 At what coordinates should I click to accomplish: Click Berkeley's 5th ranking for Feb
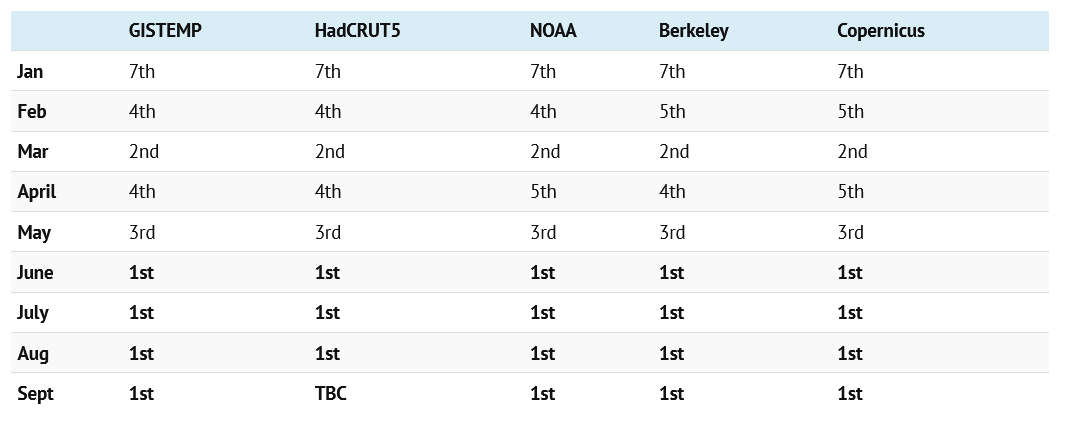coord(672,112)
